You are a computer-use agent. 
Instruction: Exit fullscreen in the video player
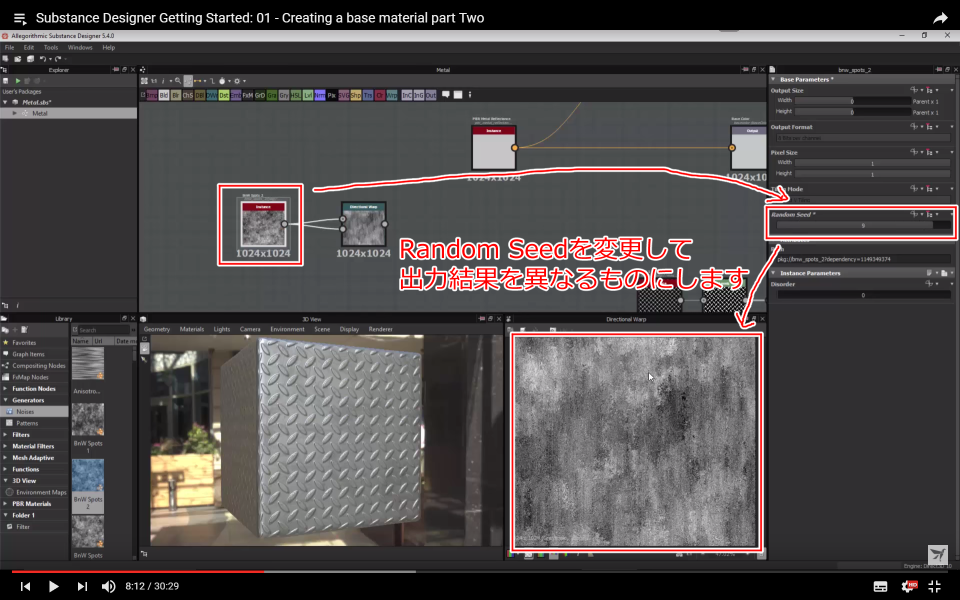(x=935, y=586)
